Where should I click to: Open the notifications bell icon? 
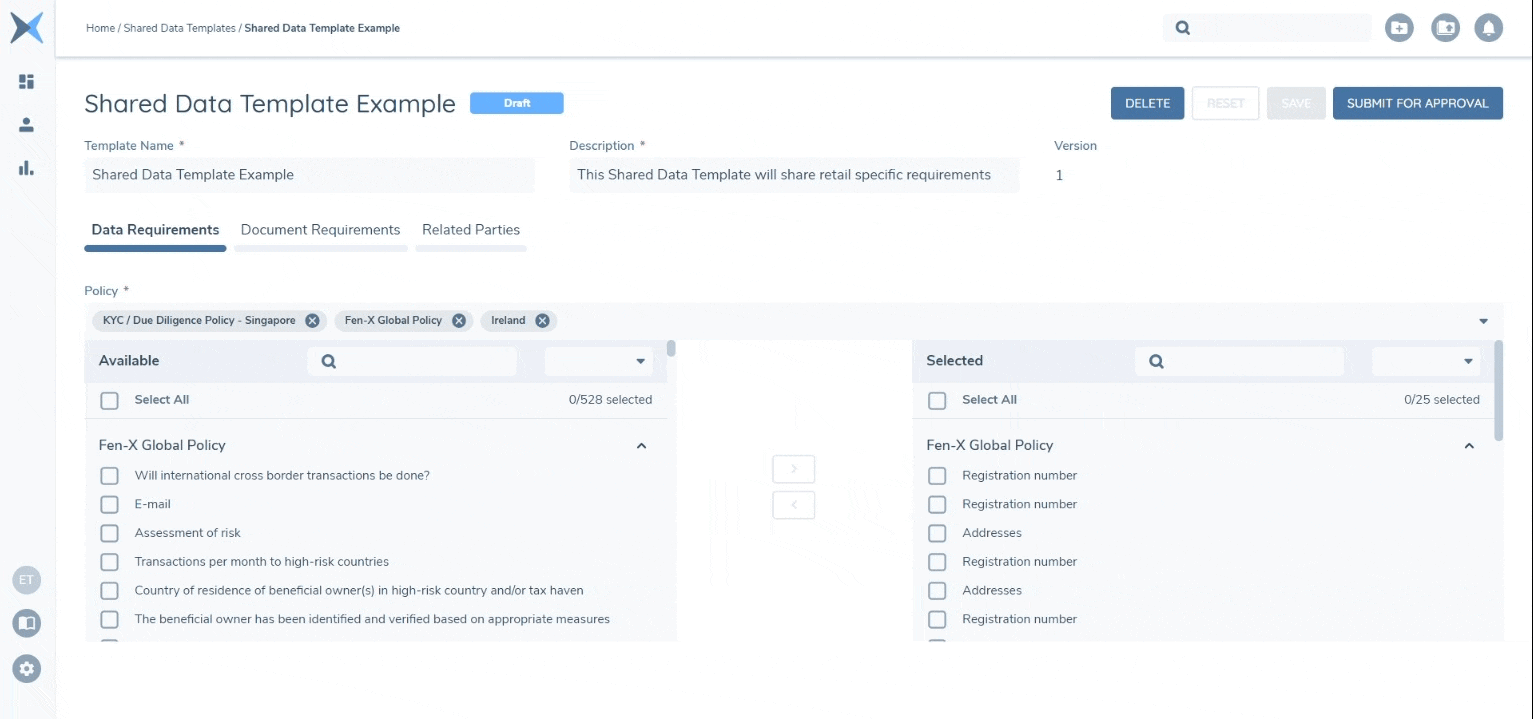click(x=1488, y=28)
